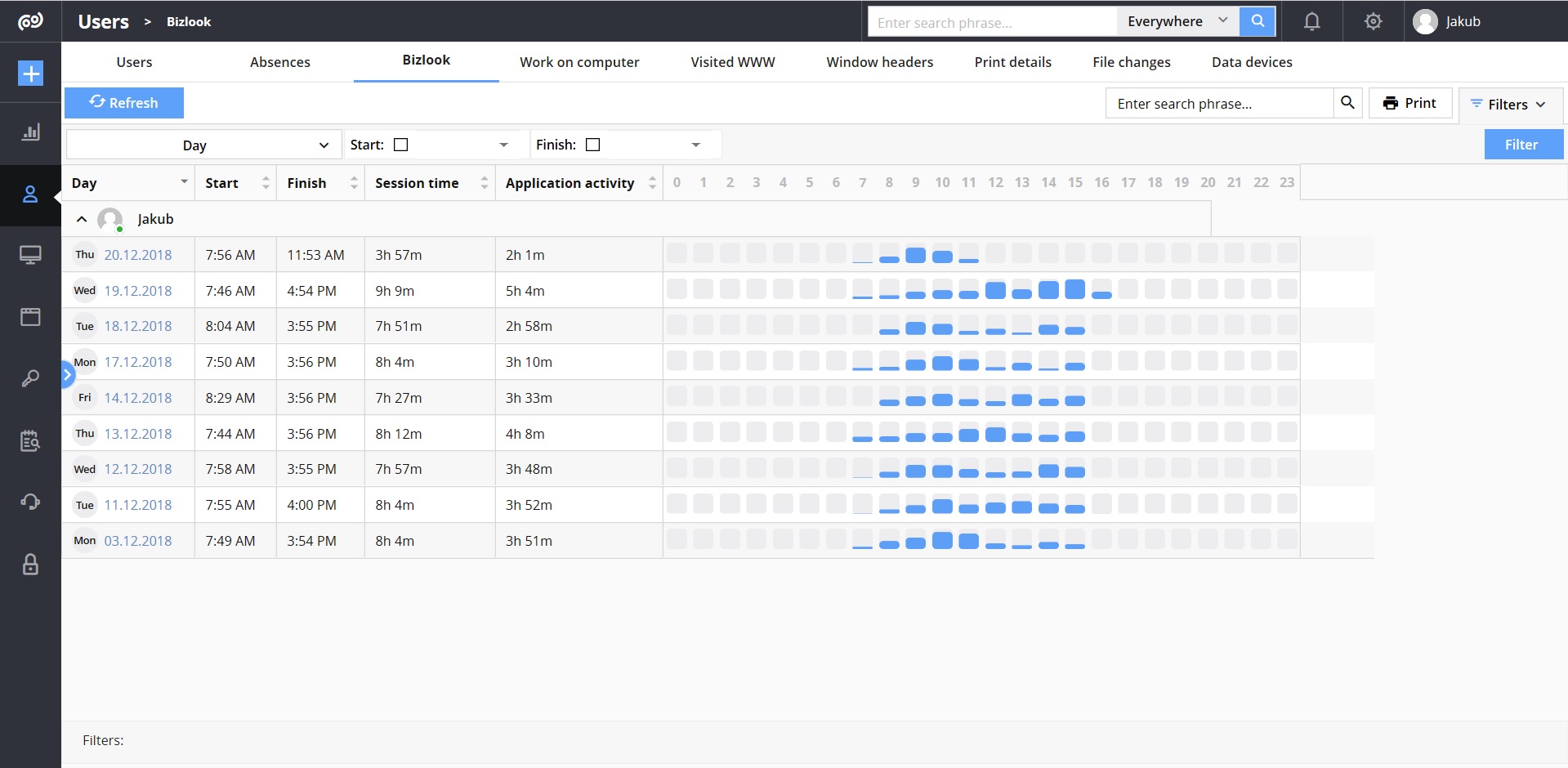The width and height of the screenshot is (1568, 768).
Task: Open the 12.12.2018 date link
Action: [x=138, y=469]
